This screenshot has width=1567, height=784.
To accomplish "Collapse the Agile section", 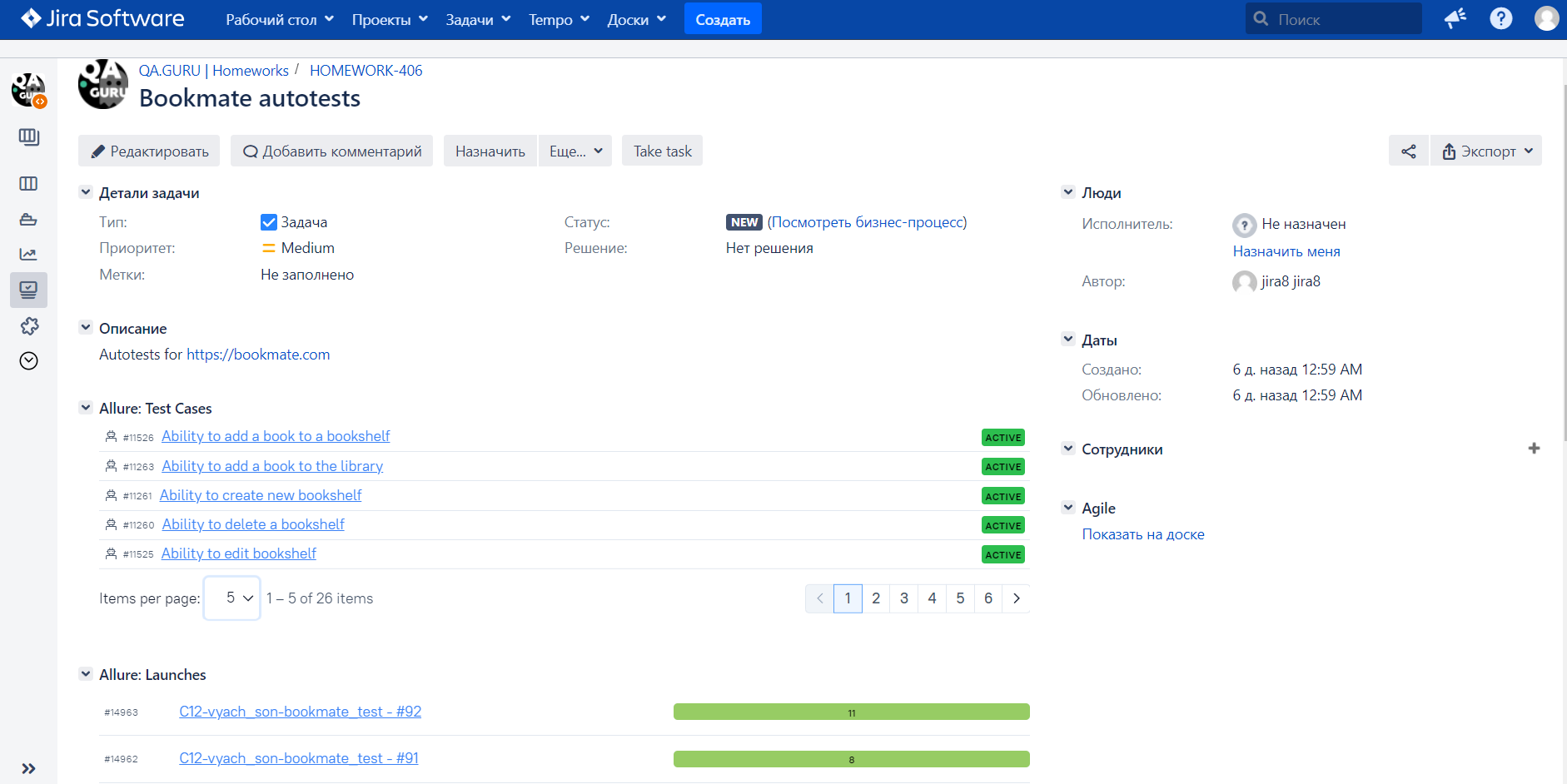I will click(1068, 508).
